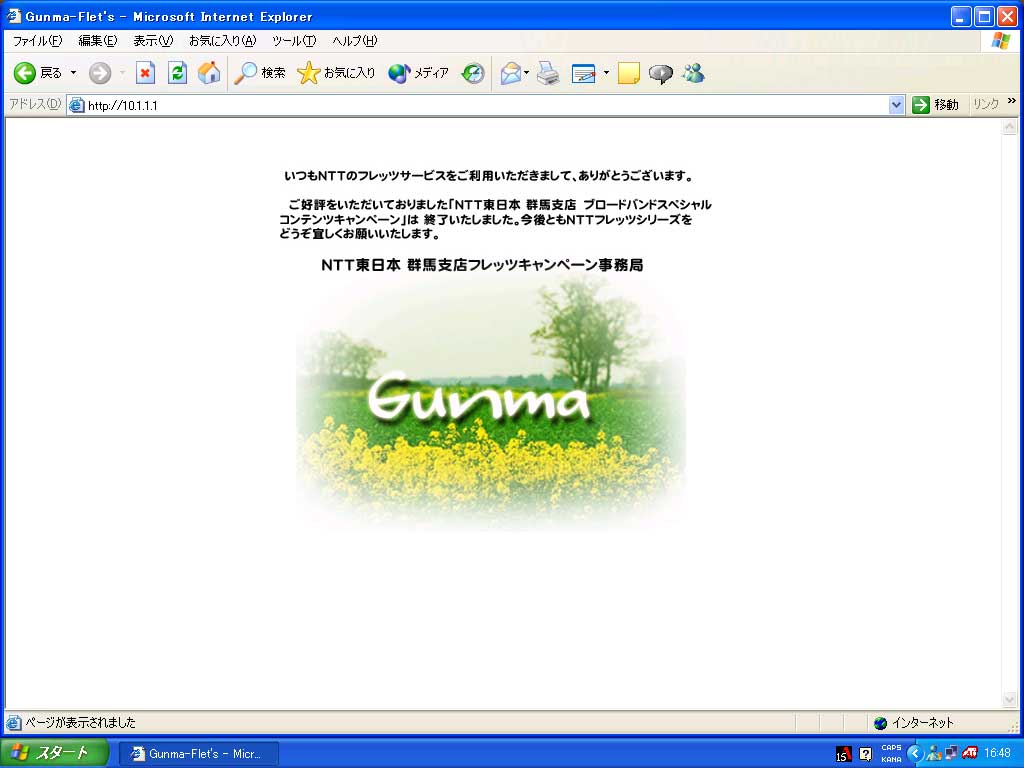Click the Edit page toolbar icon

click(583, 73)
